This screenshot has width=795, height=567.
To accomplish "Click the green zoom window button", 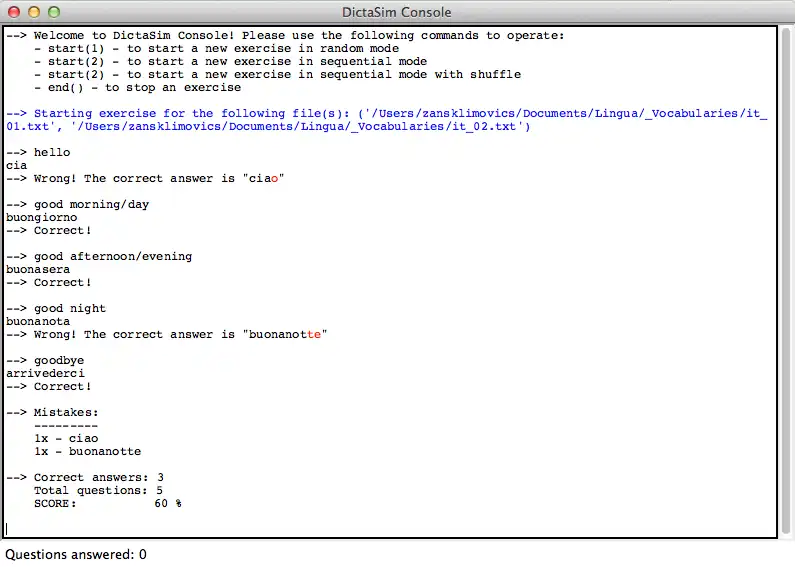I will click(x=54, y=12).
